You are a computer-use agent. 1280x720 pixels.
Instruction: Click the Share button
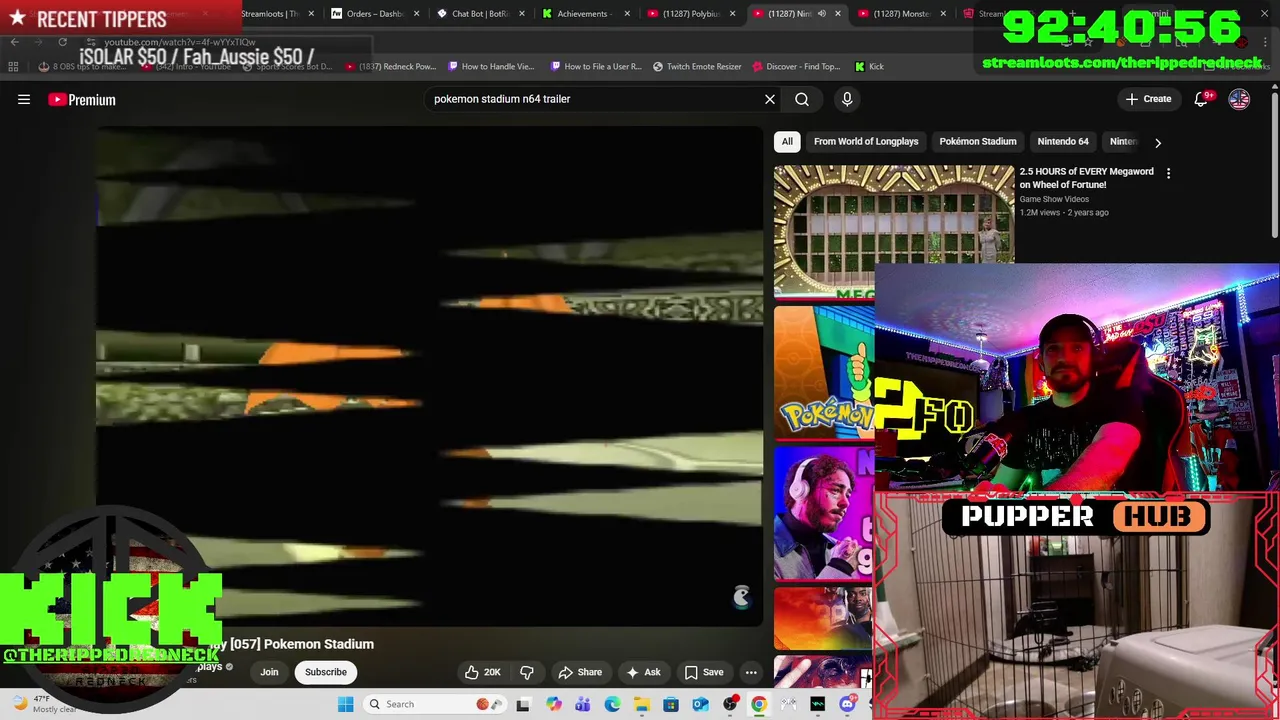(x=580, y=672)
